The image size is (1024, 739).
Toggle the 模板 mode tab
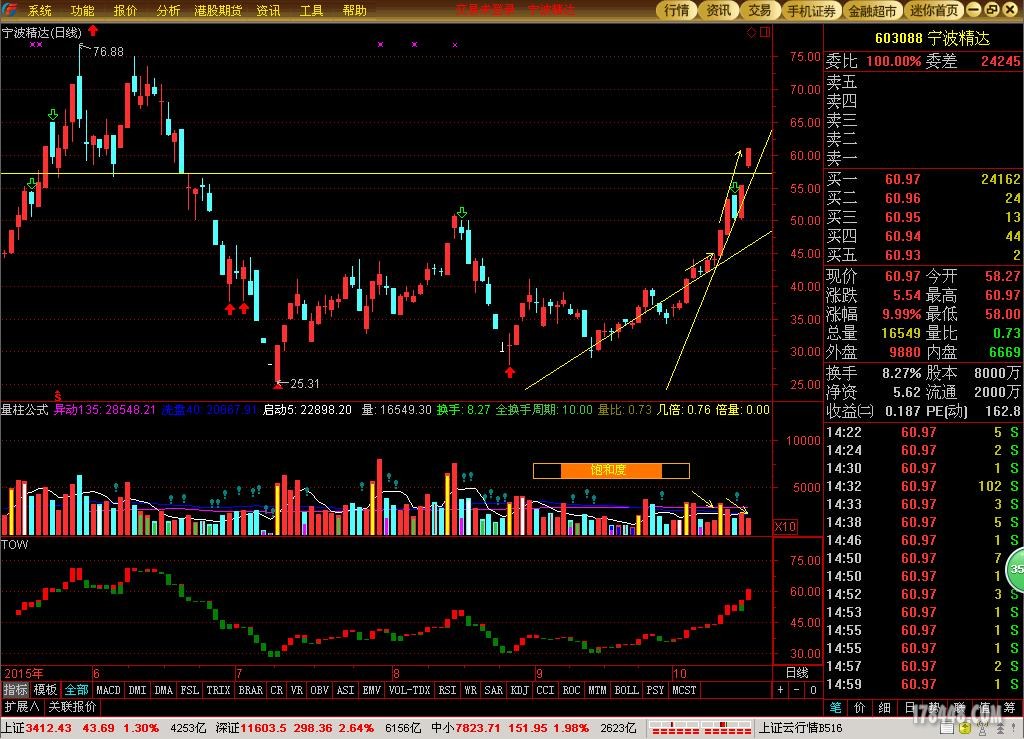click(x=45, y=690)
